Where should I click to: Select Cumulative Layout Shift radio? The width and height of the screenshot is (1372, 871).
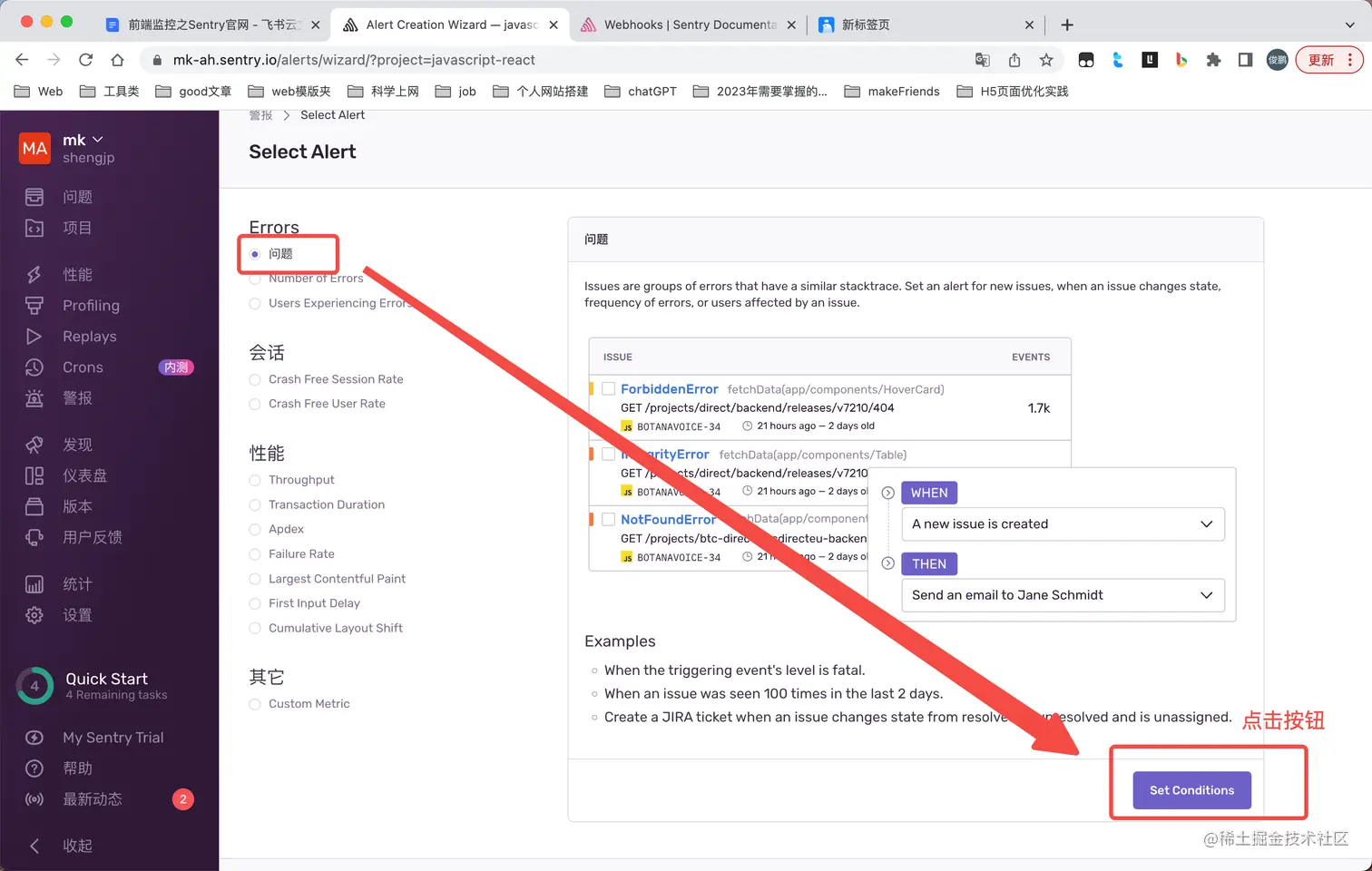click(255, 628)
